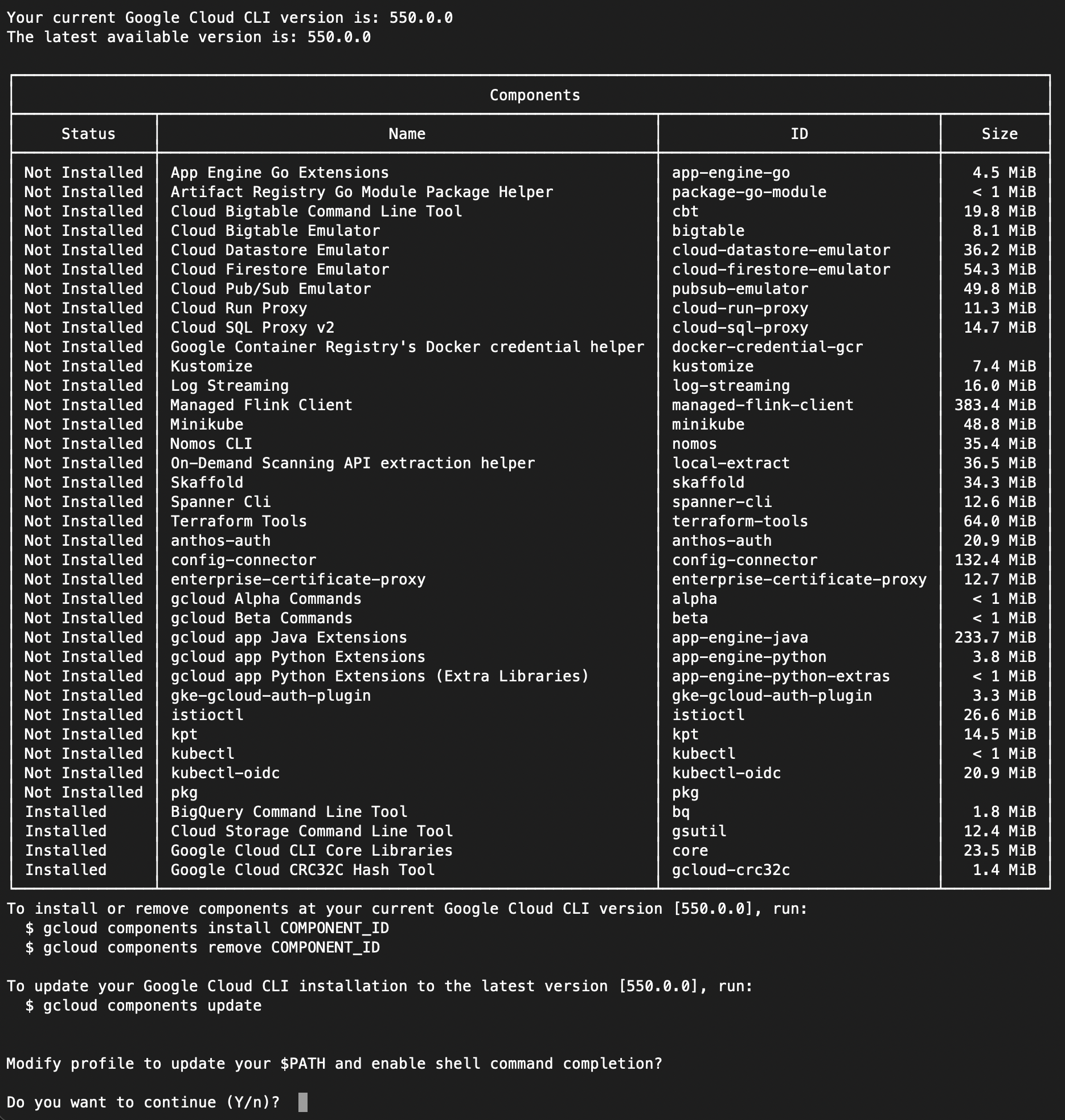1065x1120 pixels.
Task: Click 'Your current Google Cloud CLI version' line
Action: tap(230, 18)
